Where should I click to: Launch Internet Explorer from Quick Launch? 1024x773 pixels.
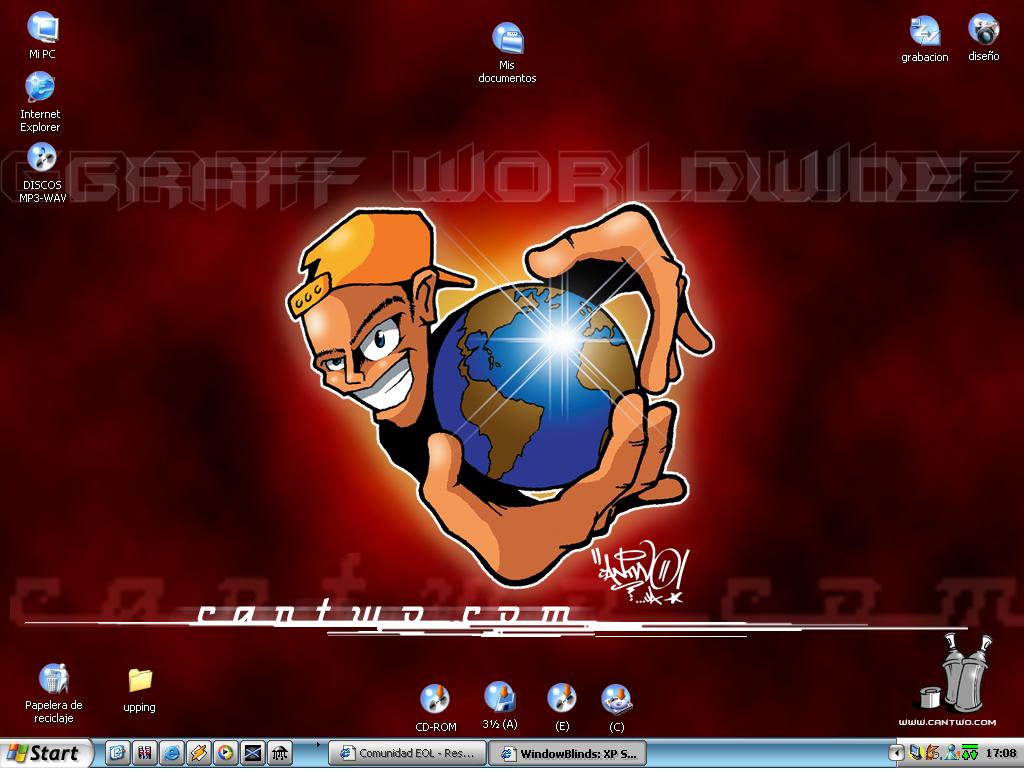[x=172, y=753]
